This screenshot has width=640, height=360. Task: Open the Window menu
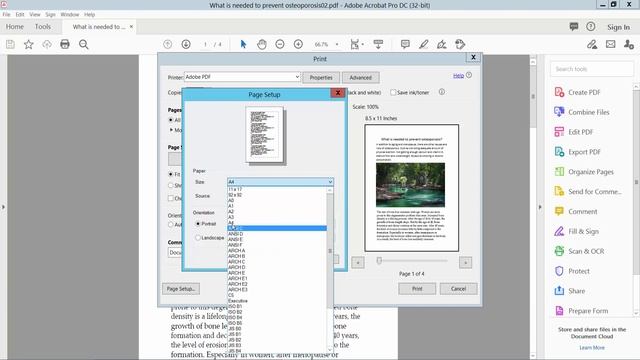(69, 14)
